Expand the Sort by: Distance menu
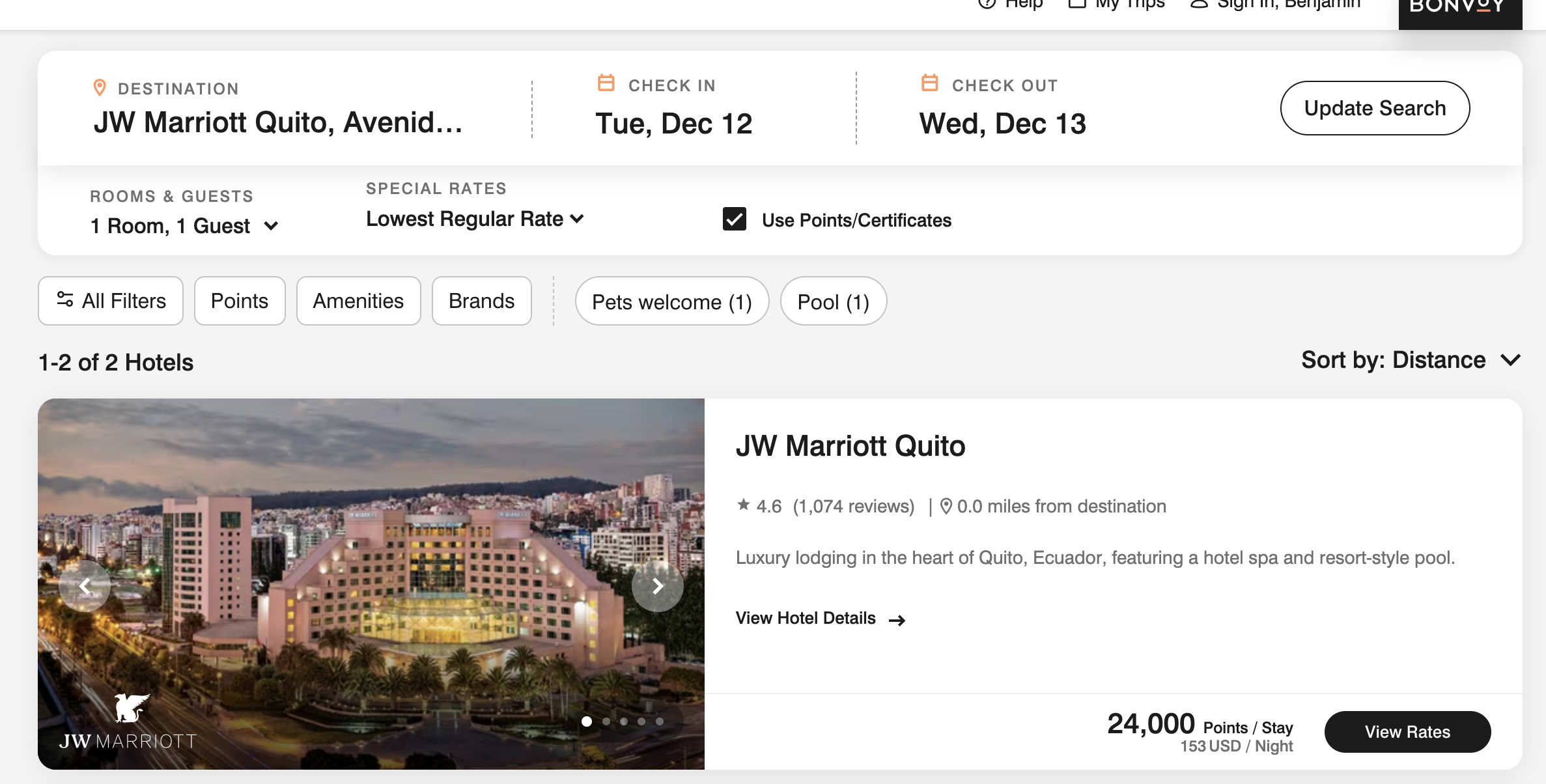The height and width of the screenshot is (784, 1546). click(x=1411, y=360)
